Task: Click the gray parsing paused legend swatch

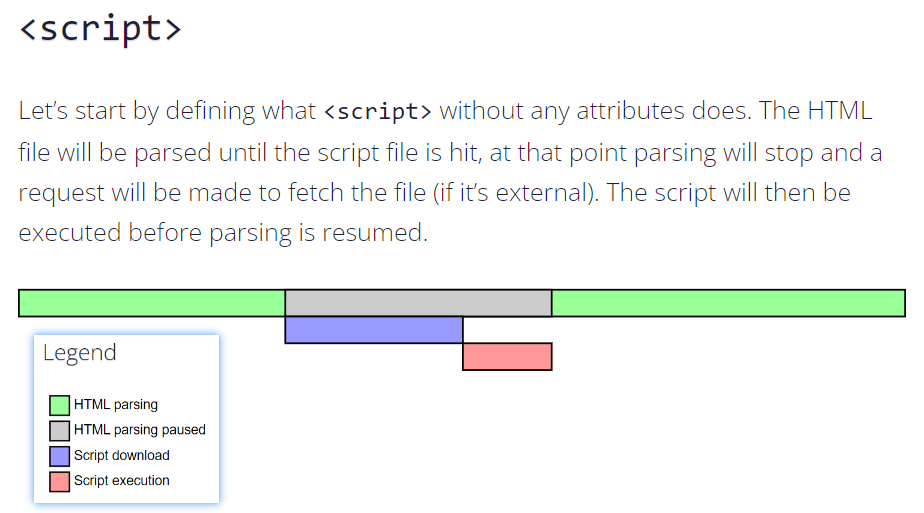Action: [60, 431]
